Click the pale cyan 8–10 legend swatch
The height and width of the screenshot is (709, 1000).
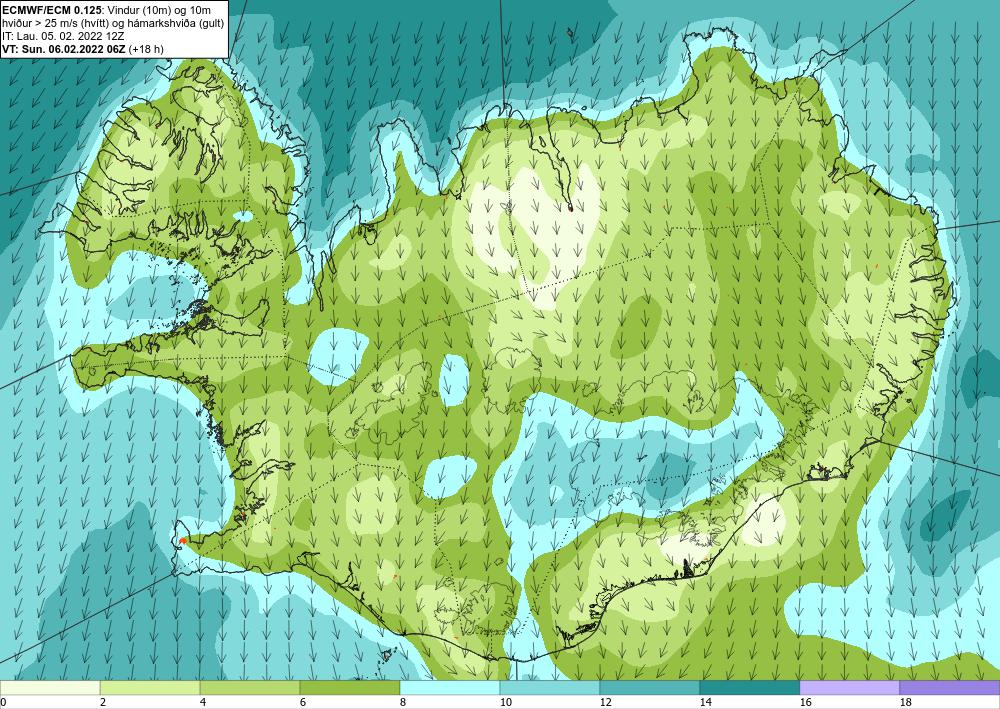(x=450, y=687)
